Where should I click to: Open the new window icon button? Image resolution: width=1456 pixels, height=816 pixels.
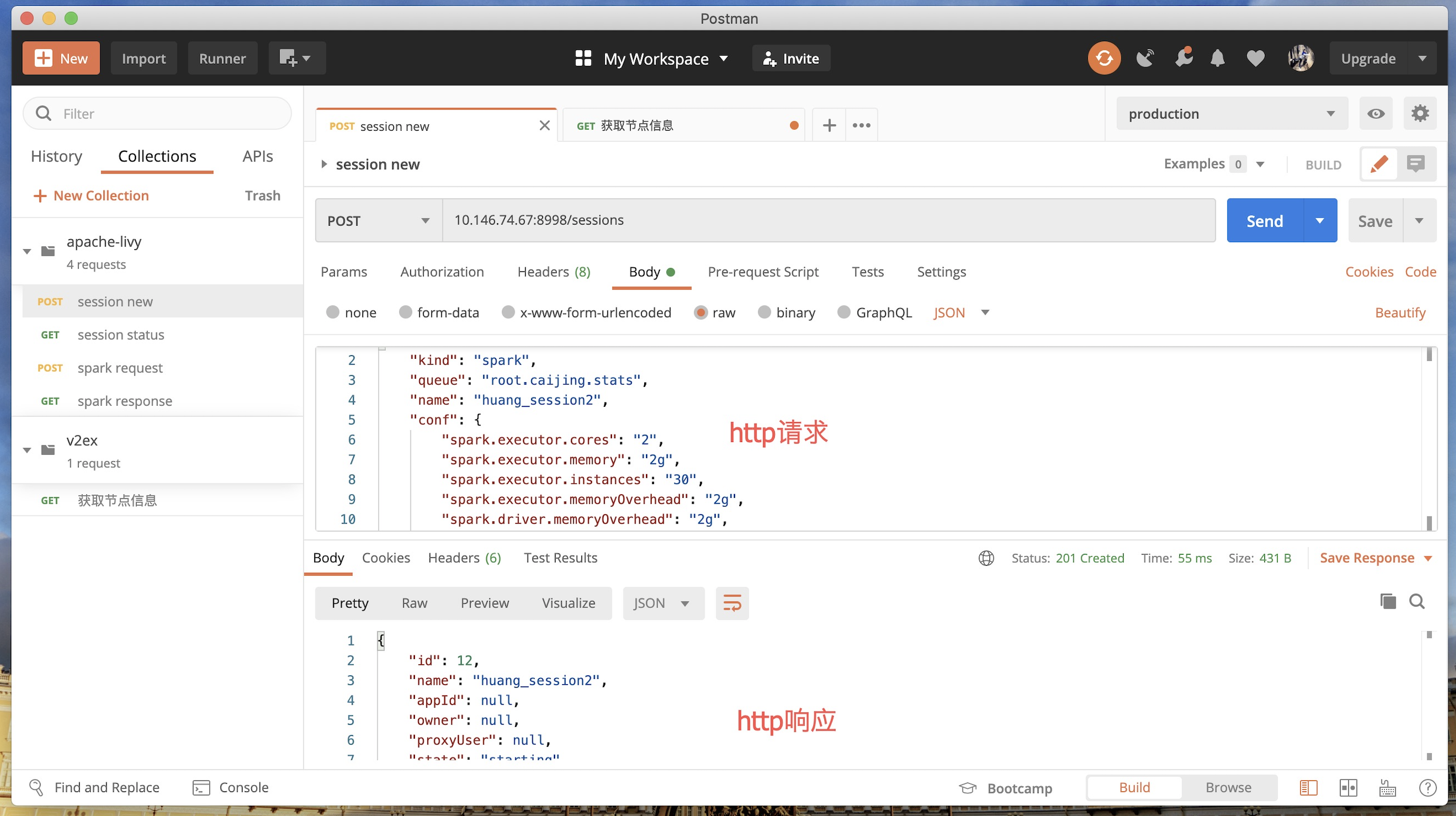297,58
